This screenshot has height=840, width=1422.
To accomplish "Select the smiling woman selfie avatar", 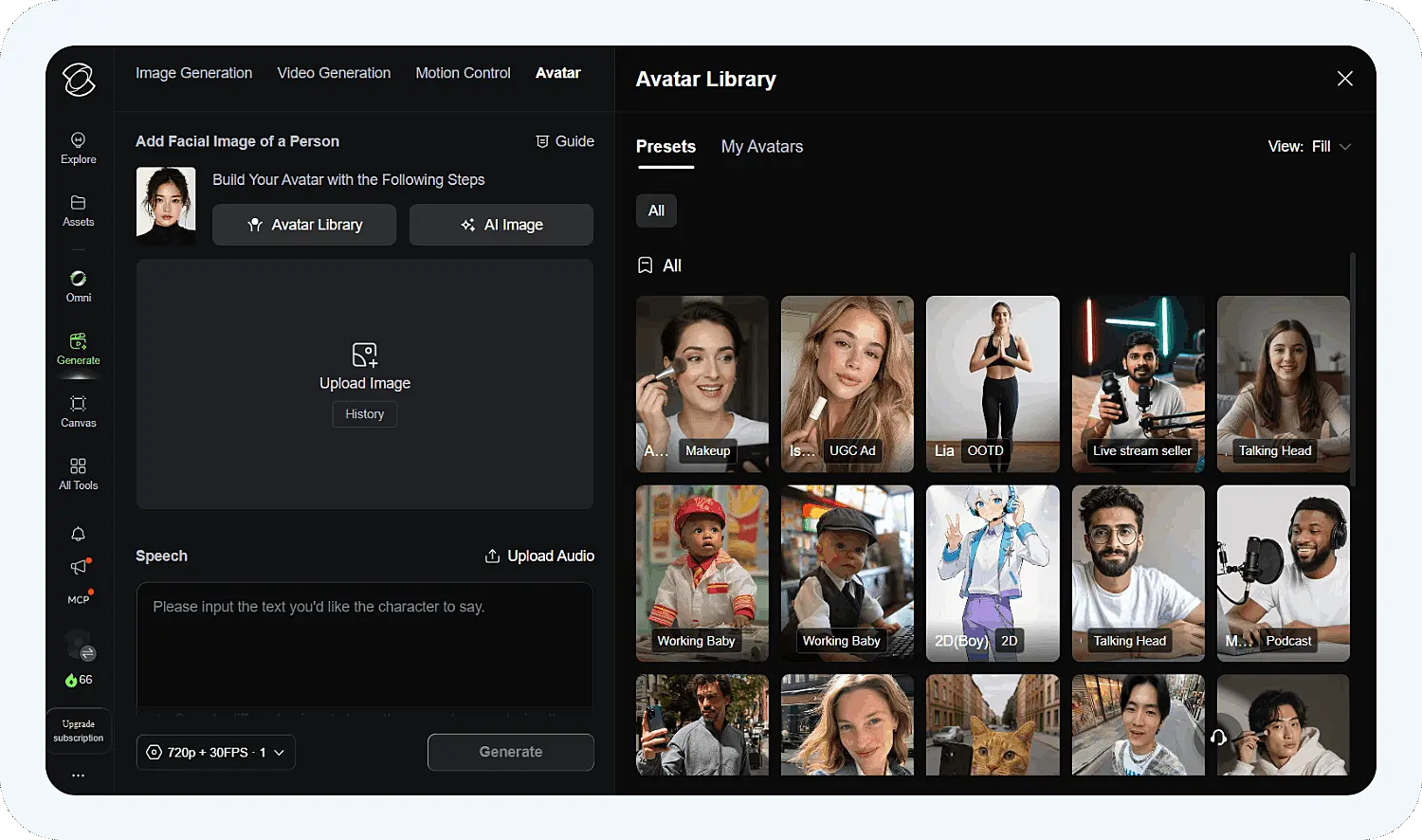I will [848, 725].
